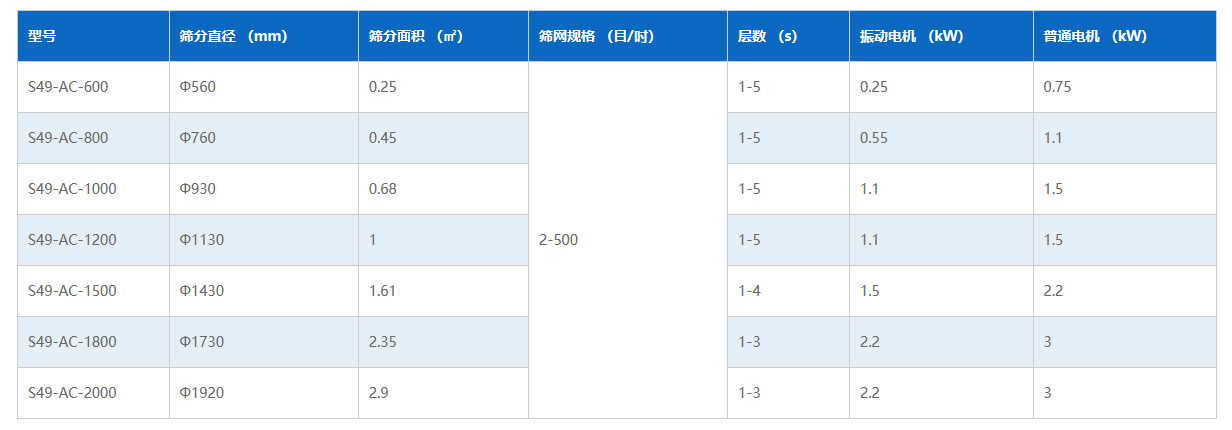Click the Φ1920 diameter cell
This screenshot has height=430, width=1232.
point(201,393)
